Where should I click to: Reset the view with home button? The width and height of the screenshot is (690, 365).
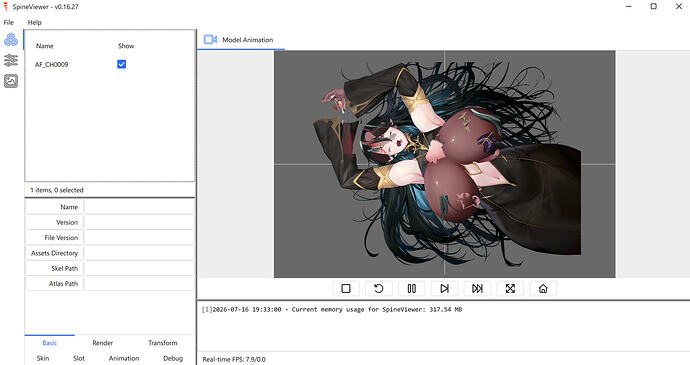(543, 288)
